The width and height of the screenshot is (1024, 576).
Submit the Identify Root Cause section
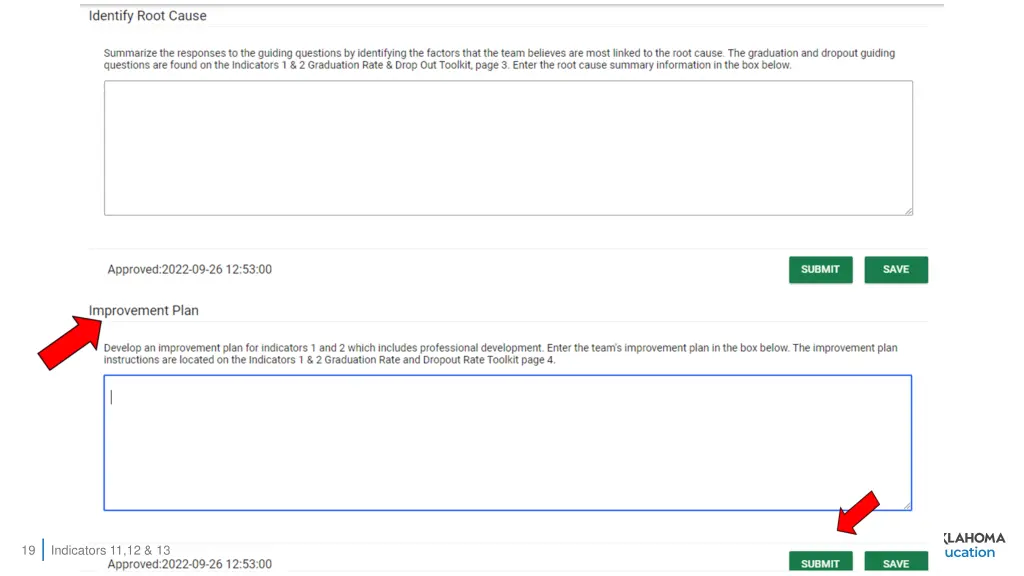coord(820,269)
